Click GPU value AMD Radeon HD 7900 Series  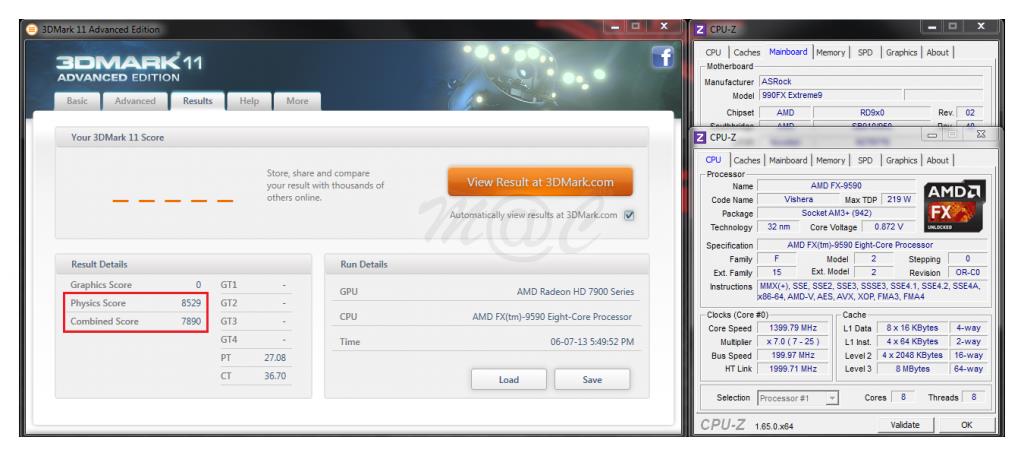click(575, 292)
